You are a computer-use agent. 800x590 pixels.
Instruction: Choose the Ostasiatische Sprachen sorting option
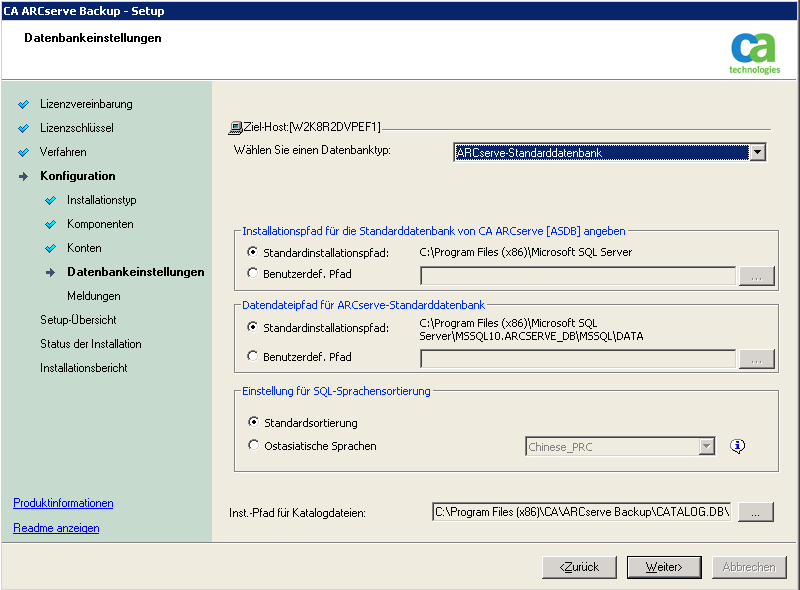click(x=253, y=445)
